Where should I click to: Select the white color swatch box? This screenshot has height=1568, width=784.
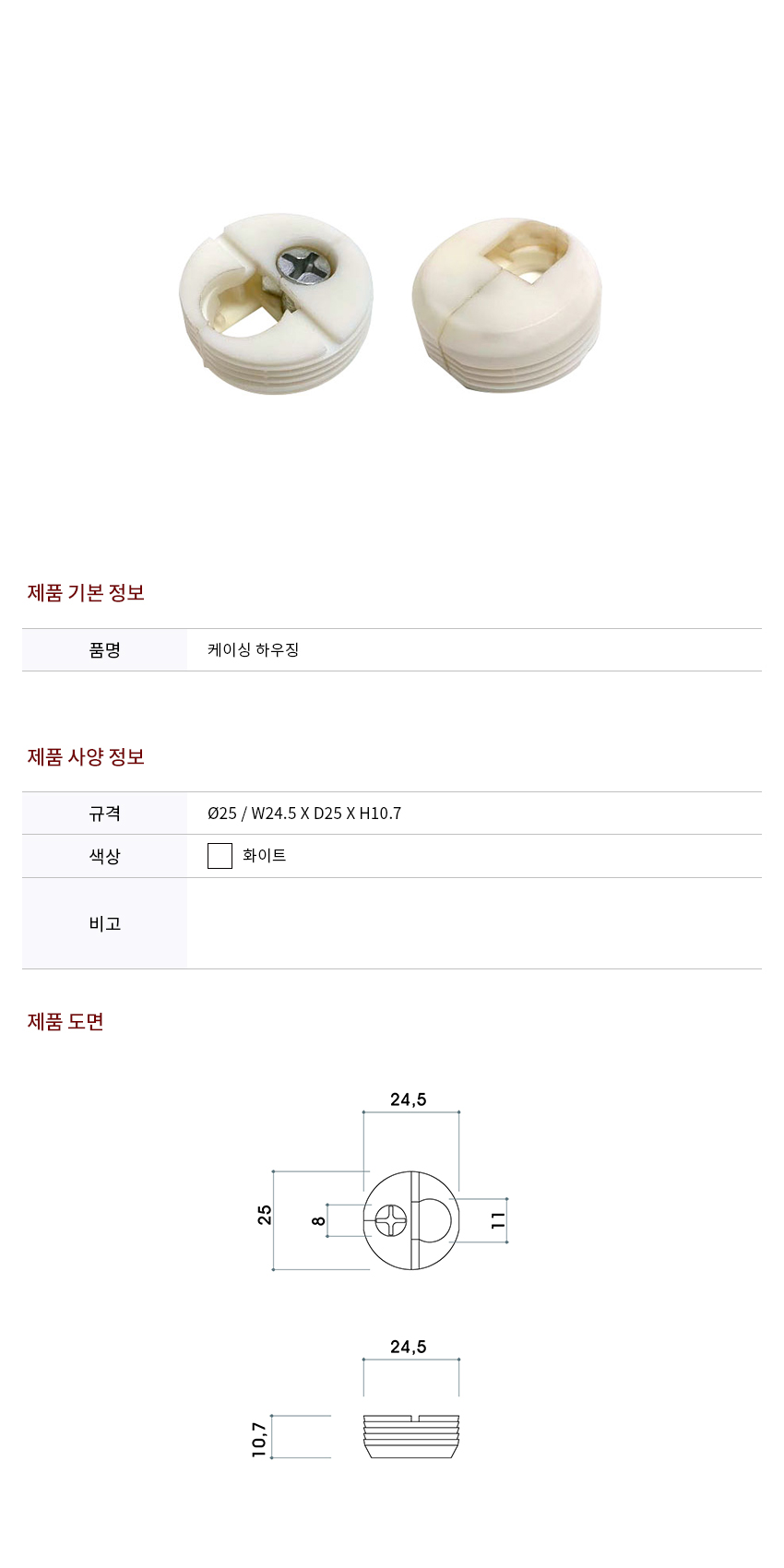click(x=220, y=856)
